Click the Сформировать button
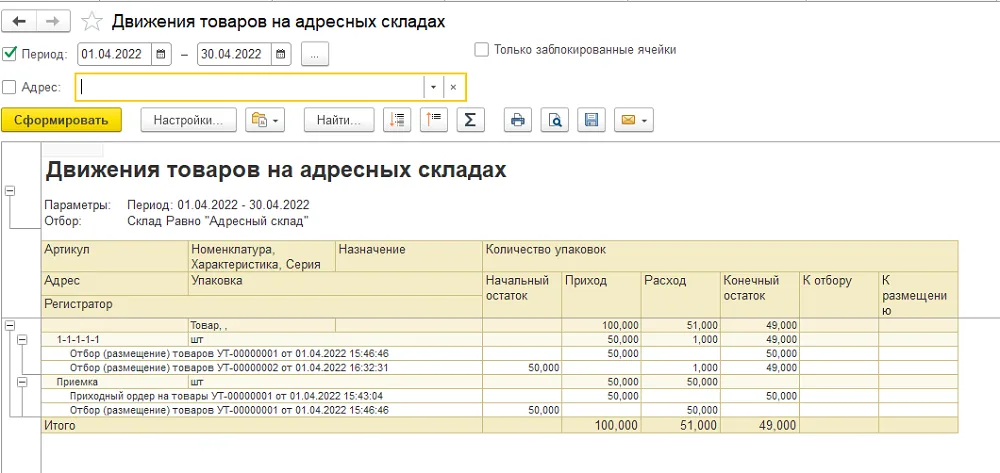1000x473 pixels. pos(61,120)
